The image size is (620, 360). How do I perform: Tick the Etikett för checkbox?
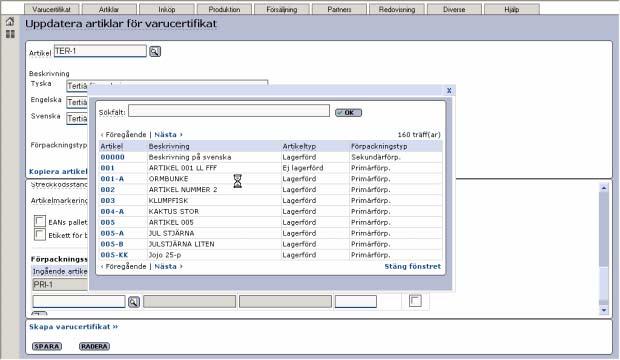[40, 234]
